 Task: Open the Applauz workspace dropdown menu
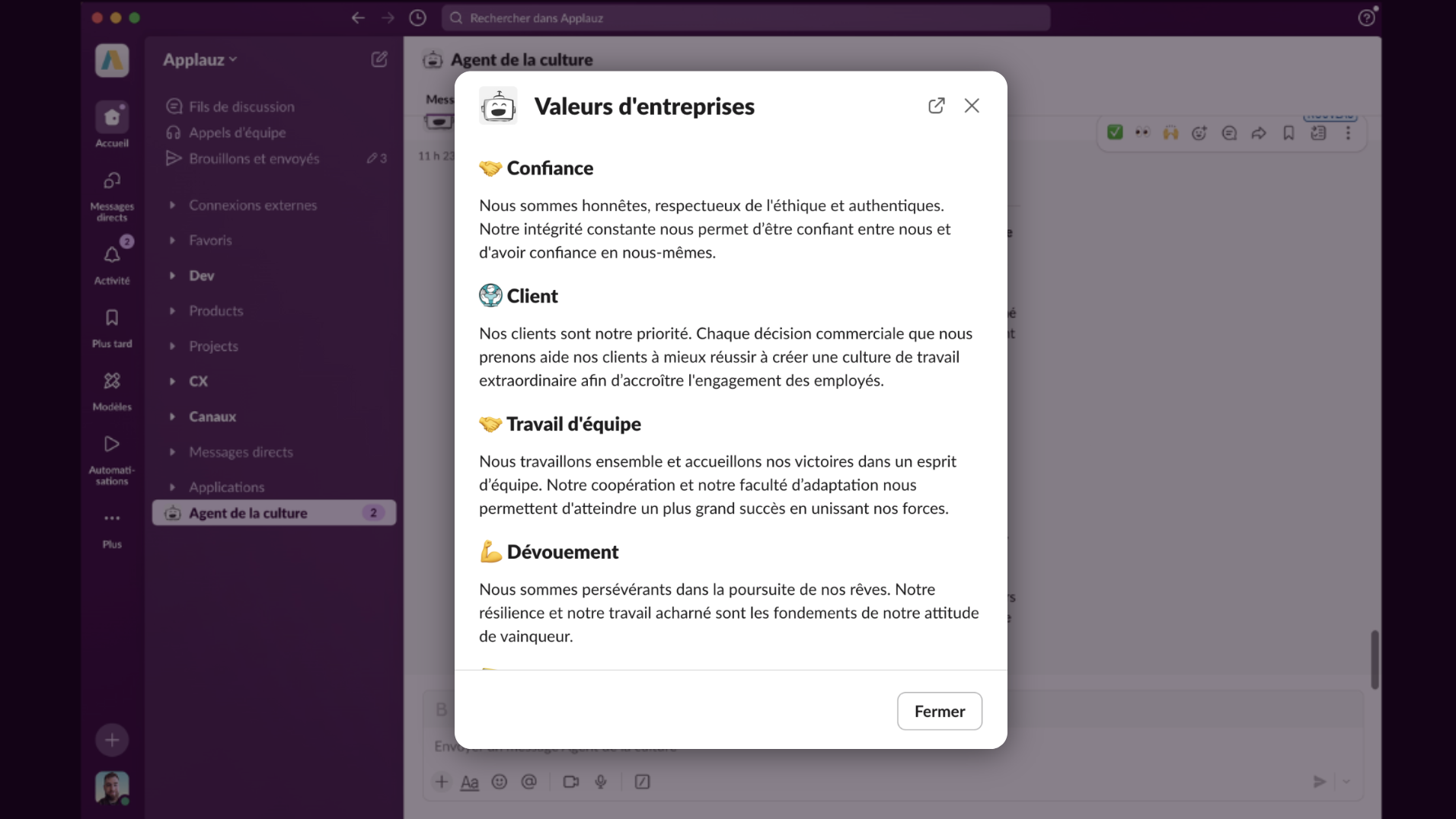coord(200,59)
